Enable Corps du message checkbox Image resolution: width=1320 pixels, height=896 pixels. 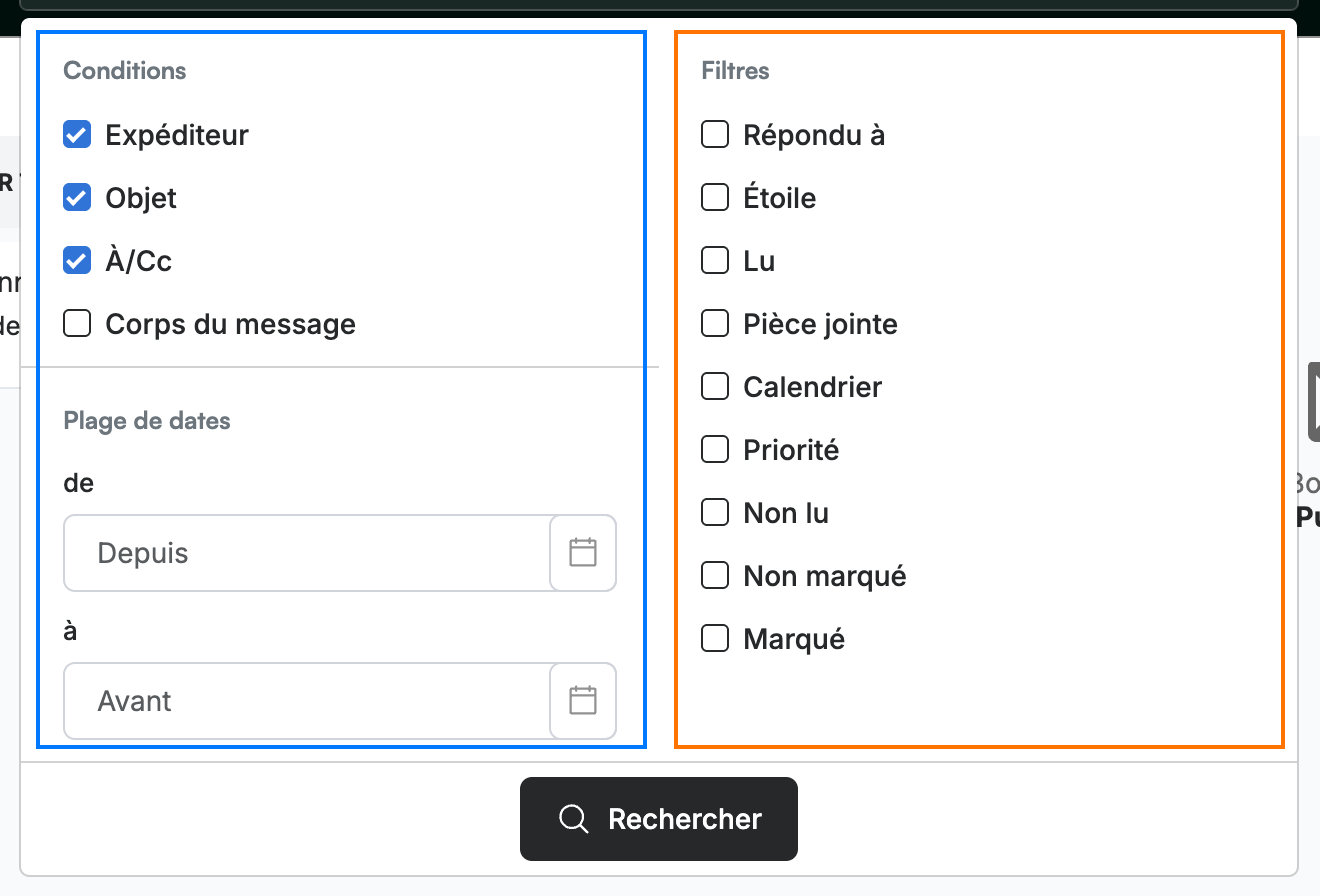(77, 324)
